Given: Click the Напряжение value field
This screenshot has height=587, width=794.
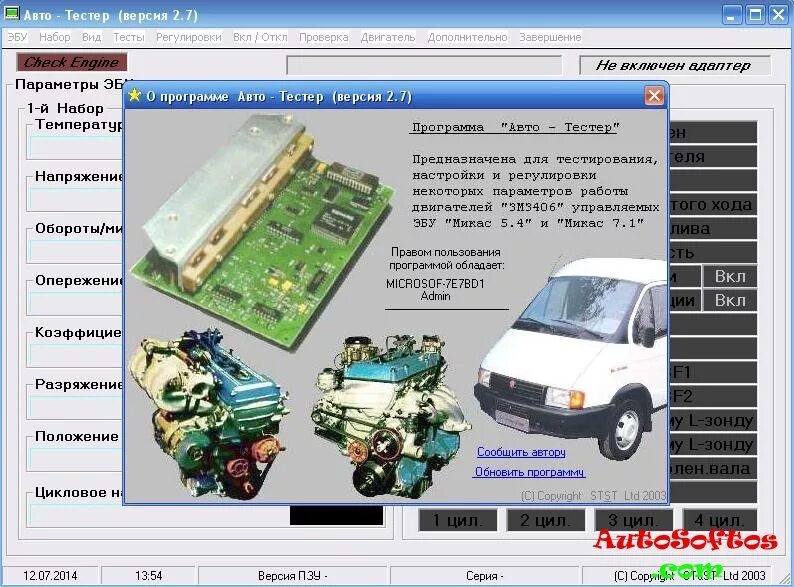Looking at the screenshot, I should click(76, 199).
